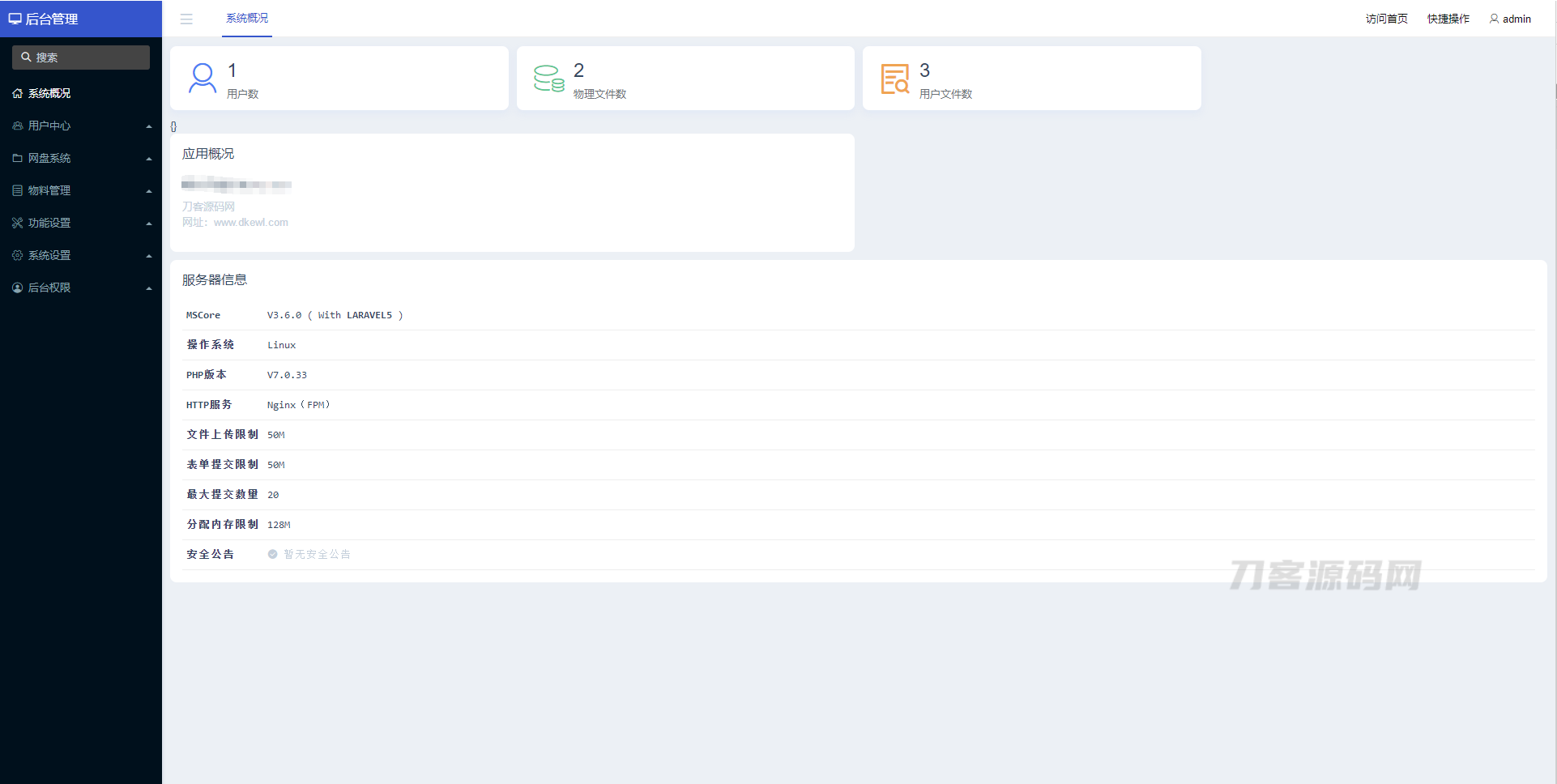Expand the 功能设置 menu arrow
Viewport: 1557px width, 784px height.
click(149, 224)
